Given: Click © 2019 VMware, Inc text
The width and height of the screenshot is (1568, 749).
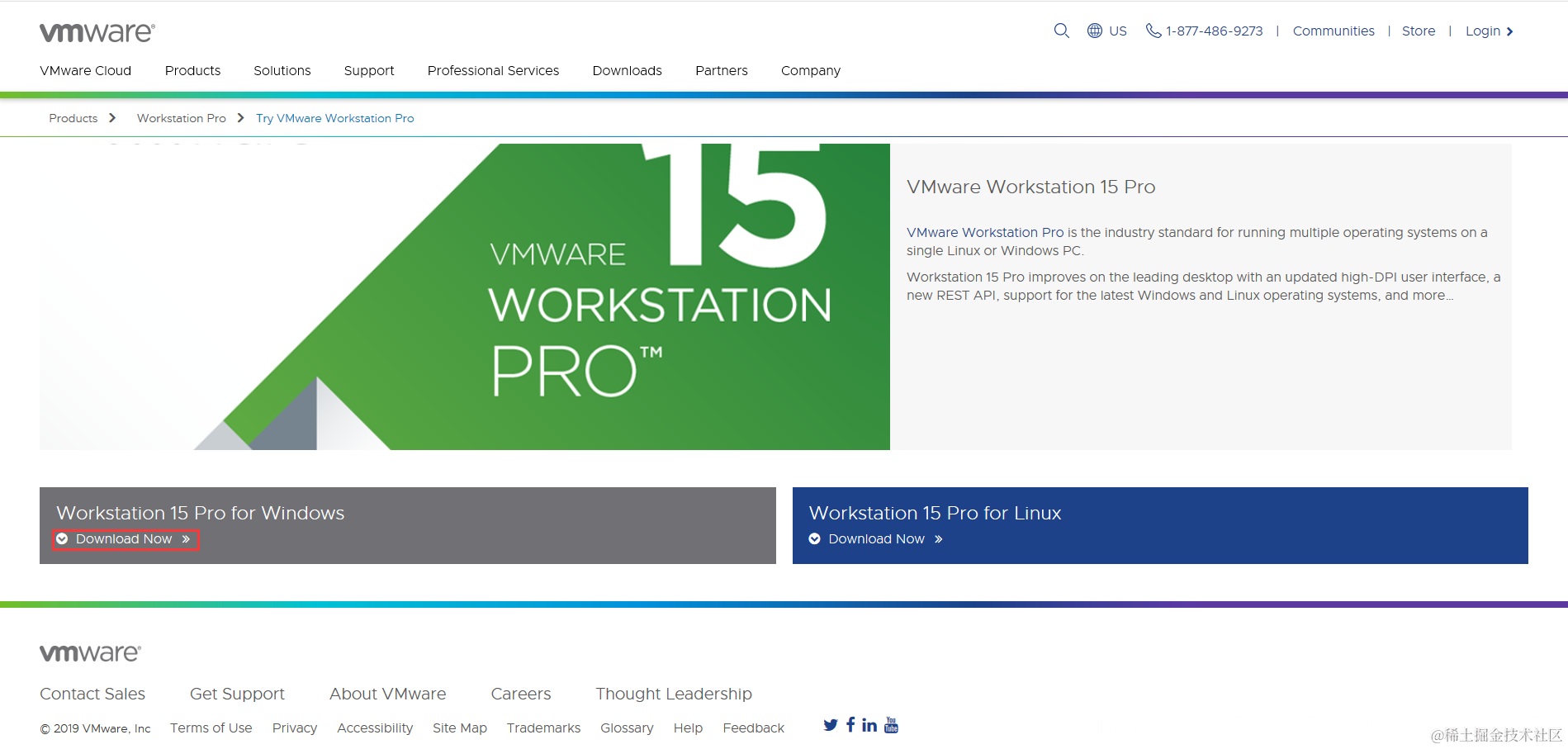Looking at the screenshot, I should pyautogui.click(x=95, y=728).
